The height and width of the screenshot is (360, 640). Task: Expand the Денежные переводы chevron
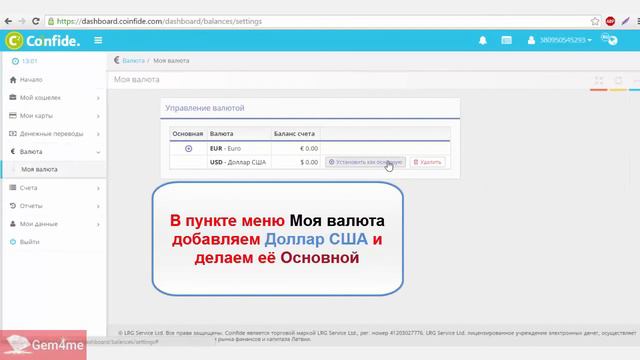click(98, 134)
